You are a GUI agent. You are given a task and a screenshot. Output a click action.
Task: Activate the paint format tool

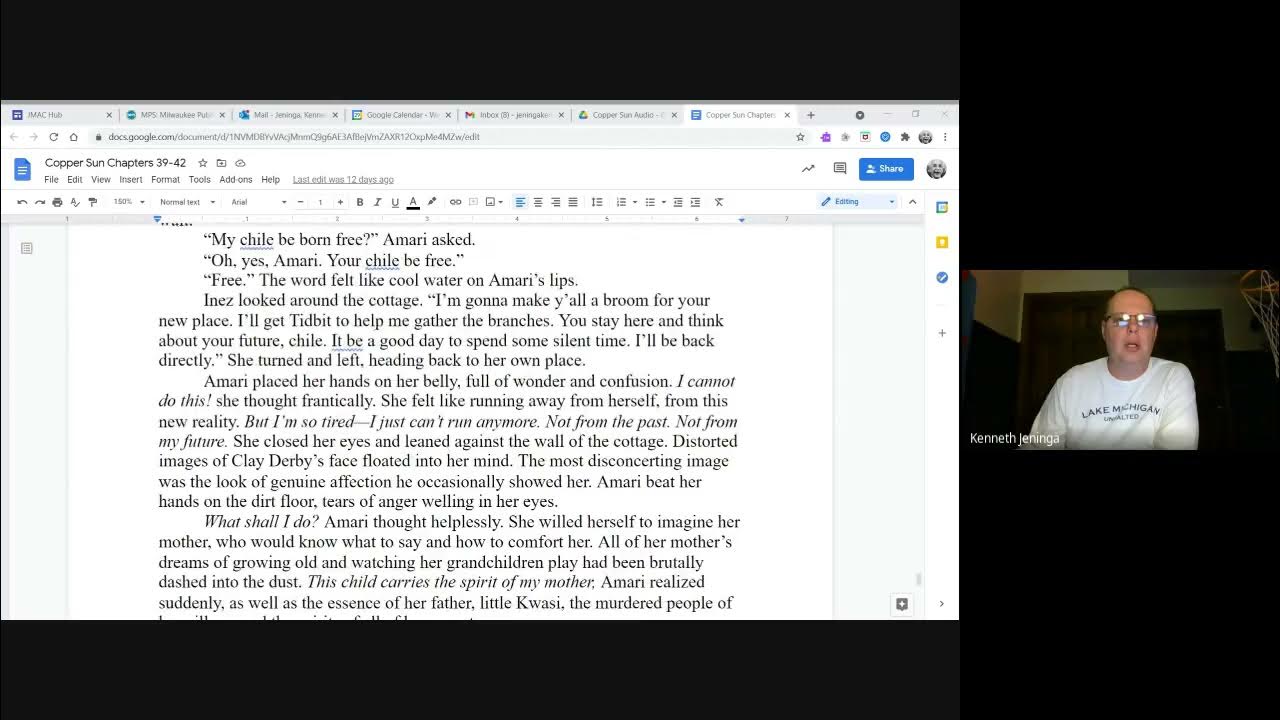(x=93, y=202)
